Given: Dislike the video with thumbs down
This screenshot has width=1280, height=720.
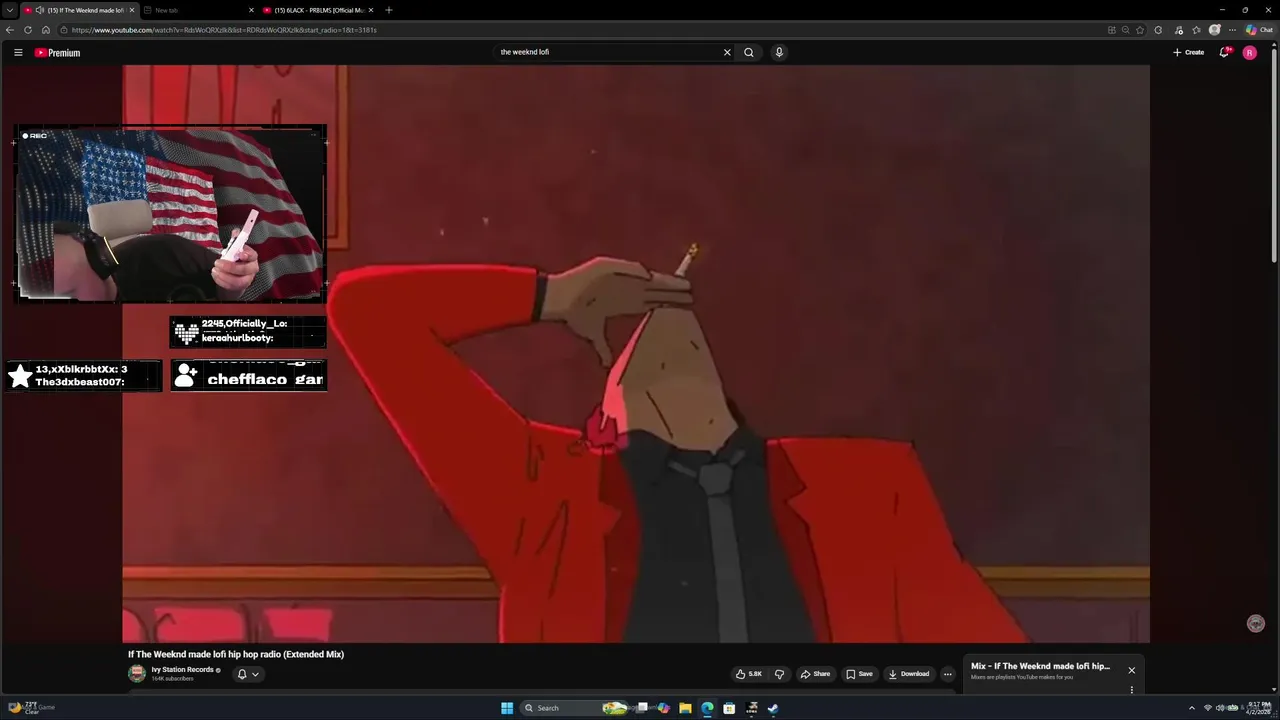Looking at the screenshot, I should [x=780, y=674].
